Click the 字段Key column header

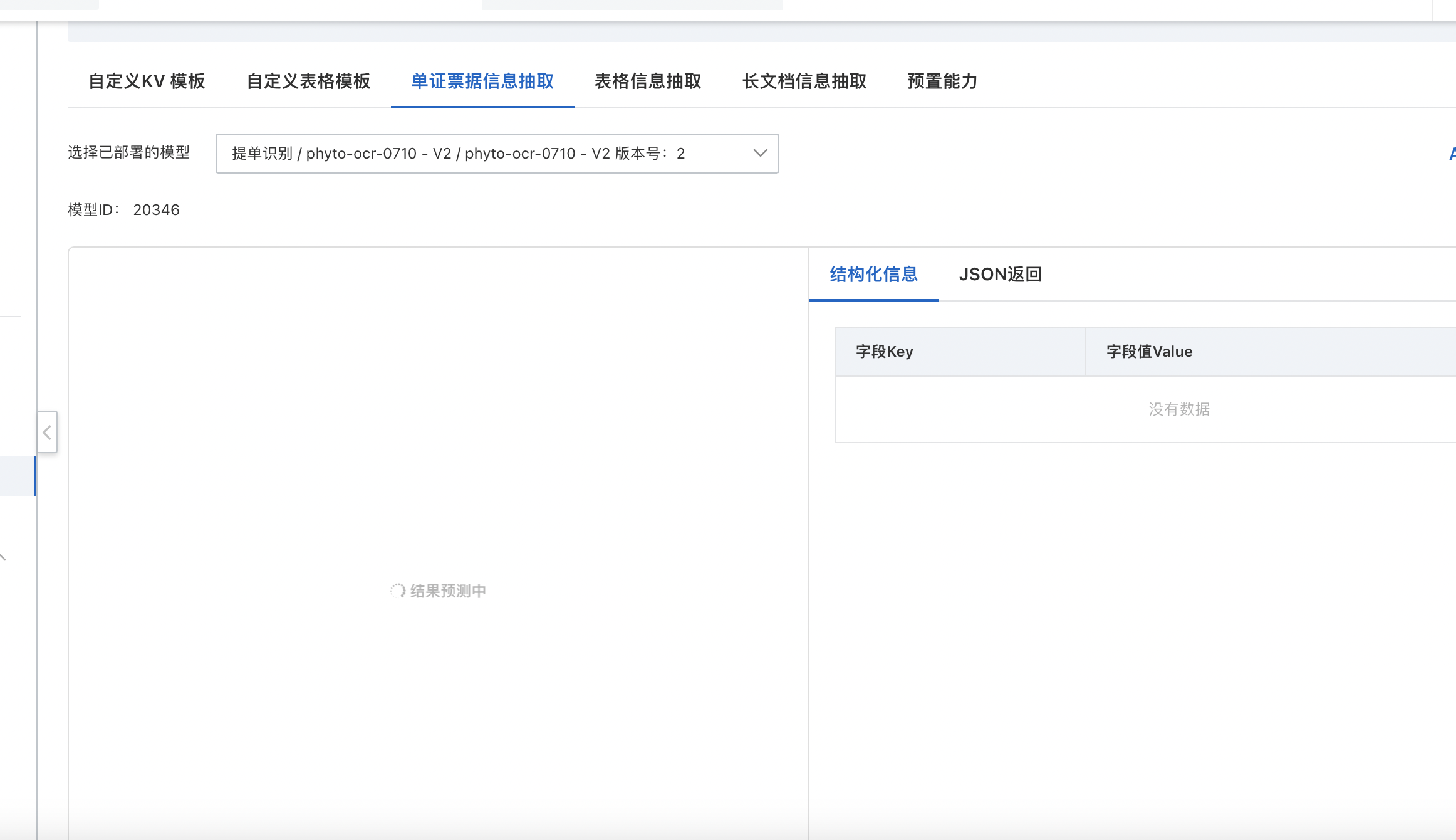(960, 352)
